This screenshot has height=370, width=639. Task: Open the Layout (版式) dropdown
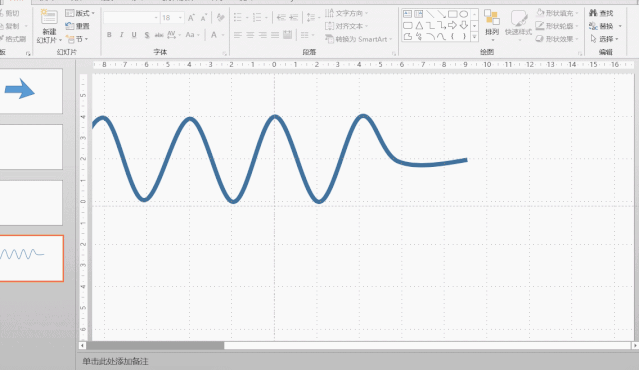tap(80, 13)
